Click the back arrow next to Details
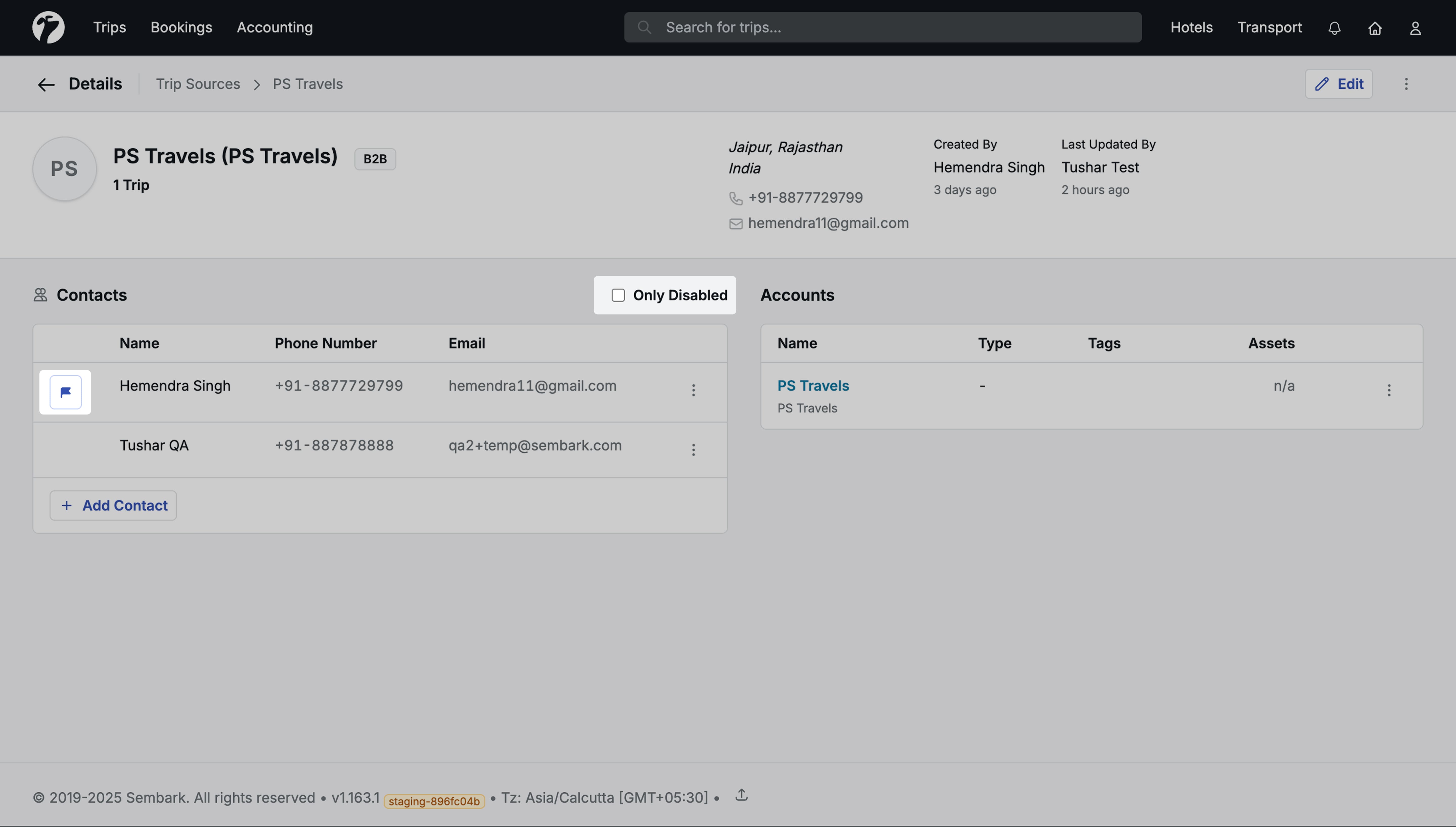The image size is (1456, 827). [45, 84]
